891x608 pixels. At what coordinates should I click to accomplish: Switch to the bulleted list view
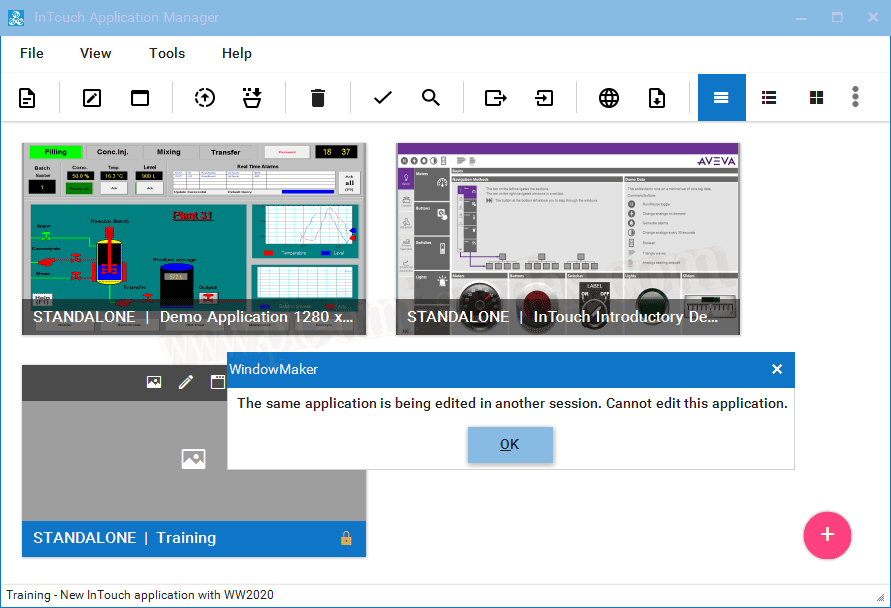(x=769, y=98)
